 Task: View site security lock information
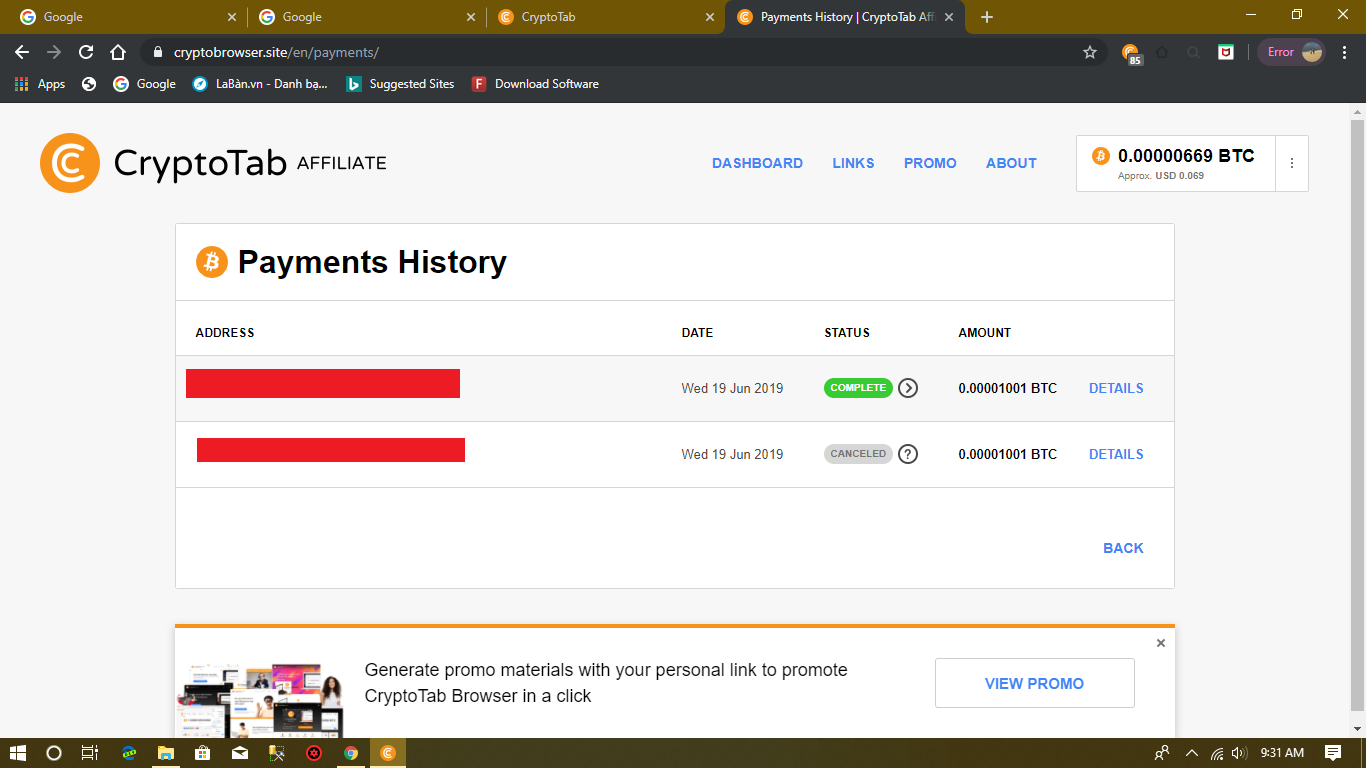156,52
